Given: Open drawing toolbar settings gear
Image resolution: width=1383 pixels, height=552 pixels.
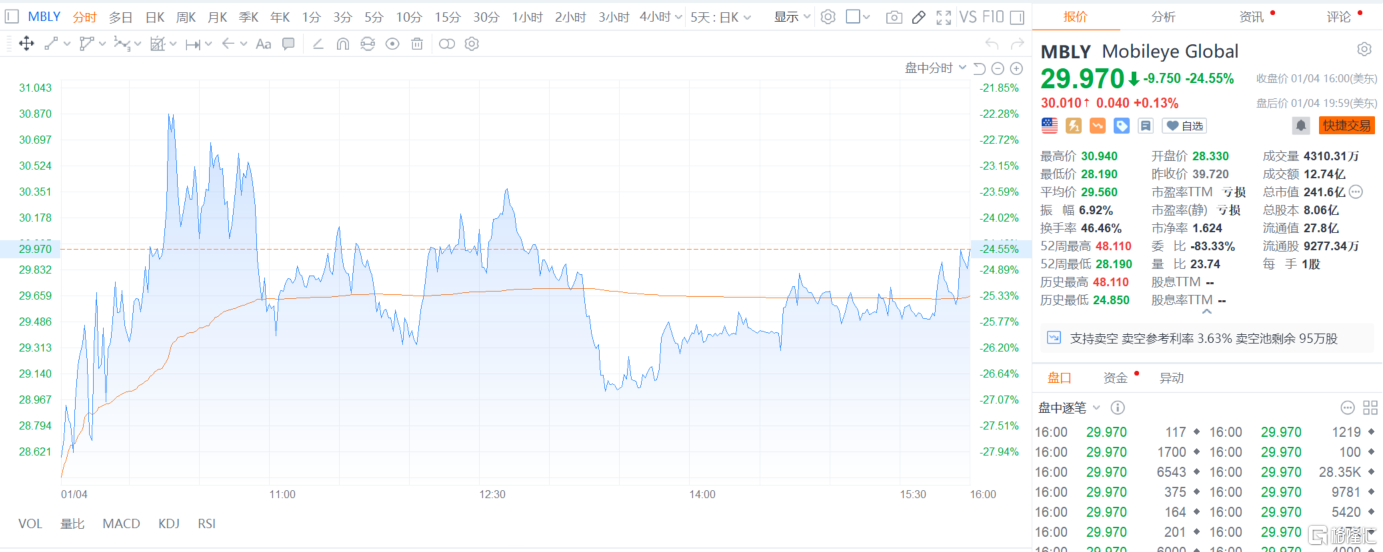Looking at the screenshot, I should pyautogui.click(x=471, y=44).
